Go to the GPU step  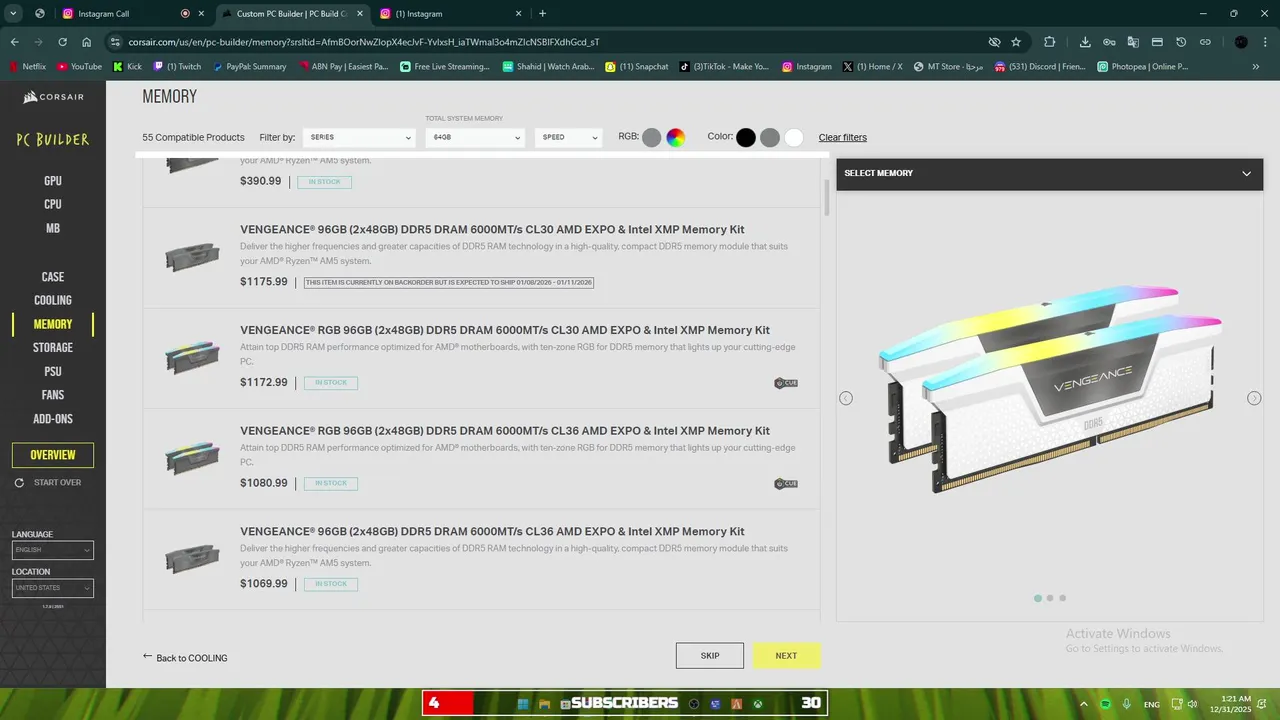(x=53, y=181)
